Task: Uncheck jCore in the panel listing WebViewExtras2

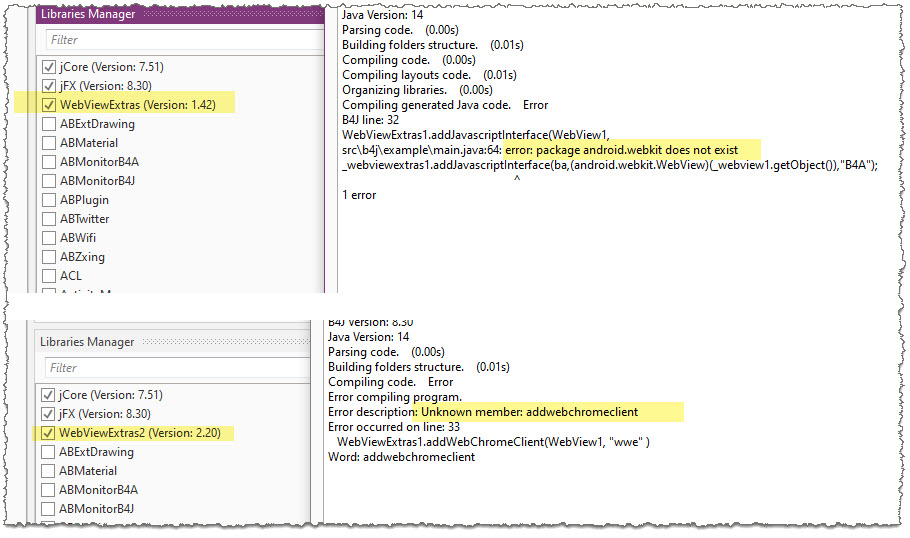Action: 48,395
